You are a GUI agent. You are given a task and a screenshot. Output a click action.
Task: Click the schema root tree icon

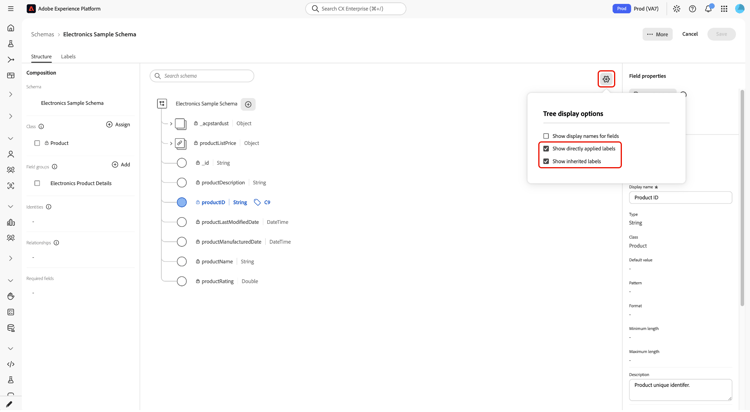coord(162,103)
